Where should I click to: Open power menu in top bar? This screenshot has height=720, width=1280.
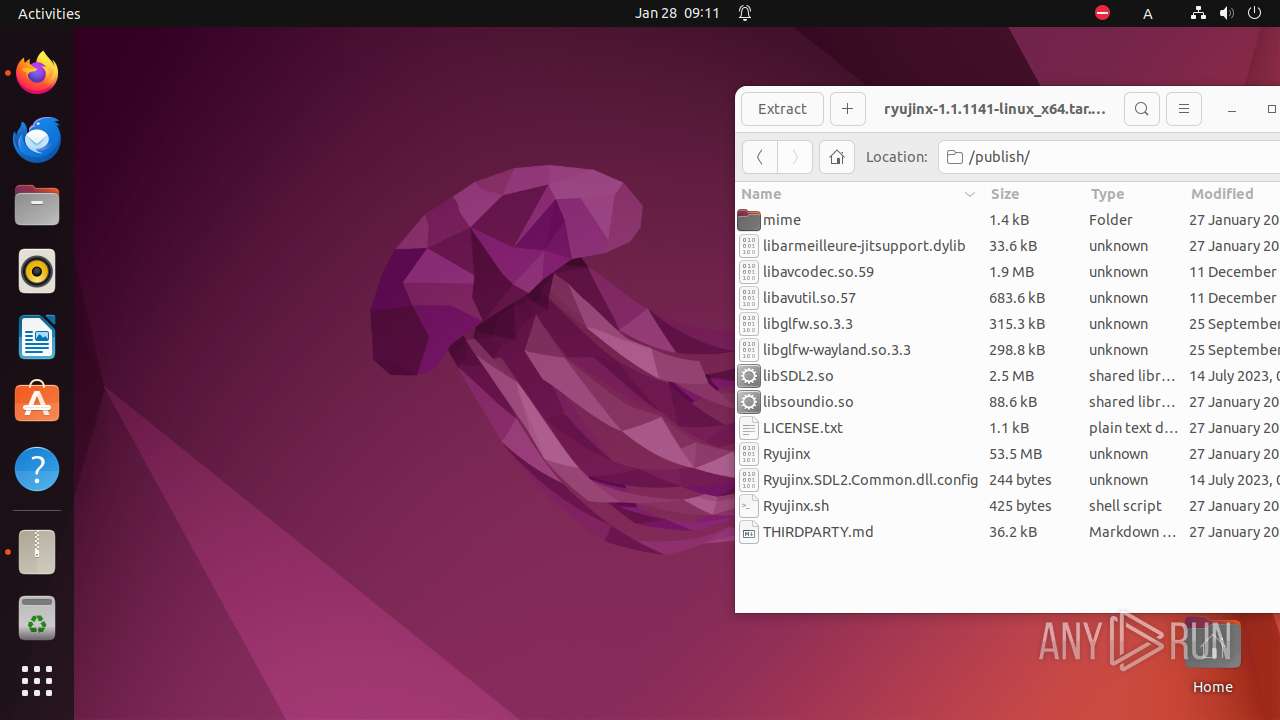[x=1255, y=13]
